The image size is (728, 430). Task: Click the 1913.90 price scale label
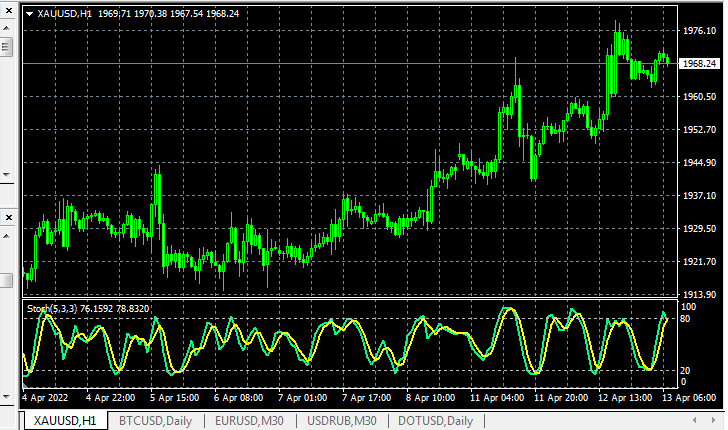pyautogui.click(x=699, y=294)
